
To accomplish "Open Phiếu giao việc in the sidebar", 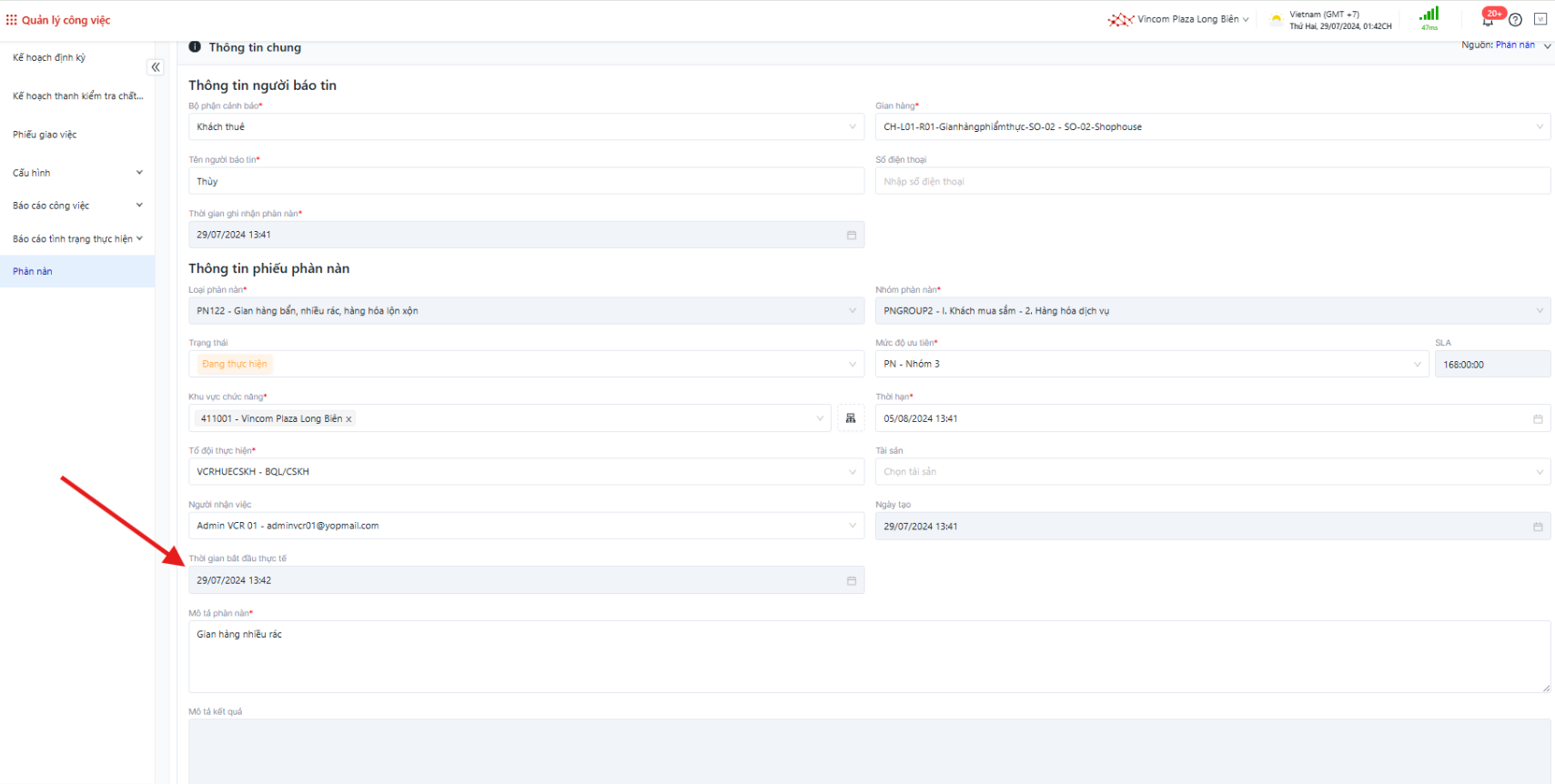I will [45, 135].
